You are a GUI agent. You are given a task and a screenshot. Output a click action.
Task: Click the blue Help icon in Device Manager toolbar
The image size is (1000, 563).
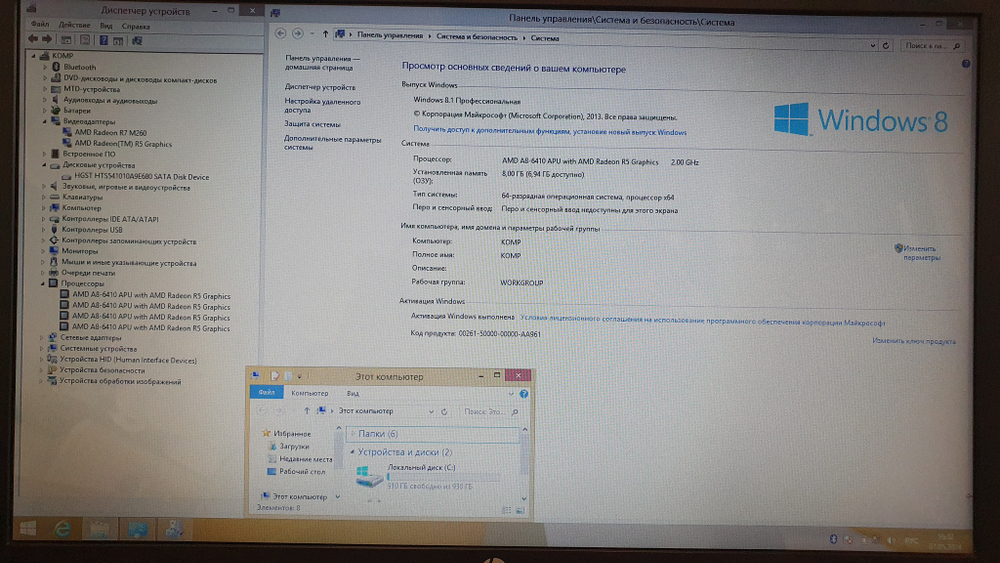(x=103, y=40)
